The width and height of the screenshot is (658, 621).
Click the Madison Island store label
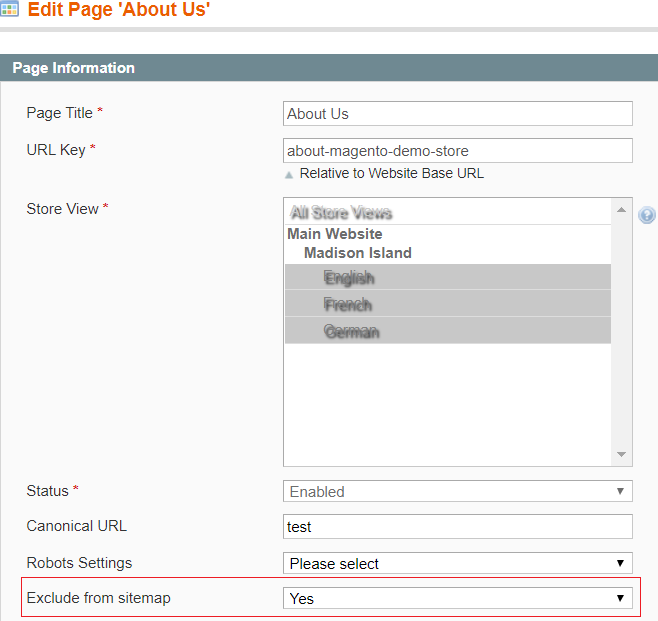click(x=358, y=253)
